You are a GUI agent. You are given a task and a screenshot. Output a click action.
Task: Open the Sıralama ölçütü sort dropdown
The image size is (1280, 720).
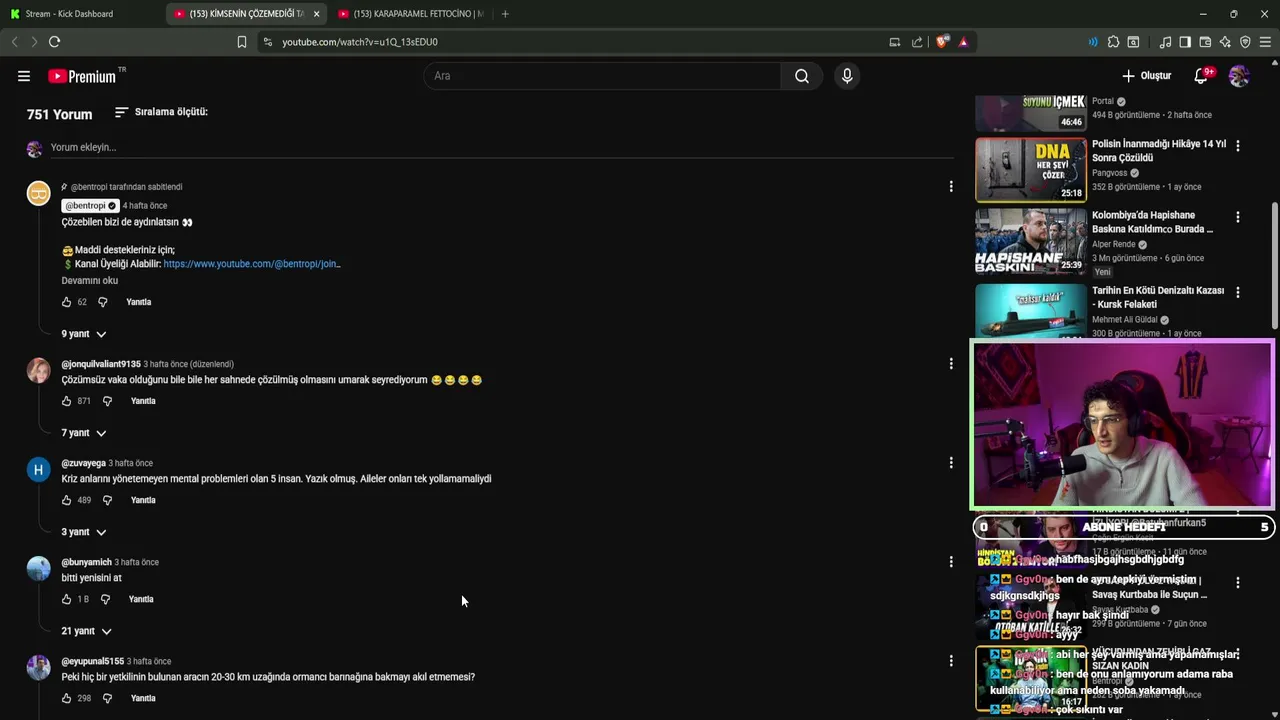point(161,112)
